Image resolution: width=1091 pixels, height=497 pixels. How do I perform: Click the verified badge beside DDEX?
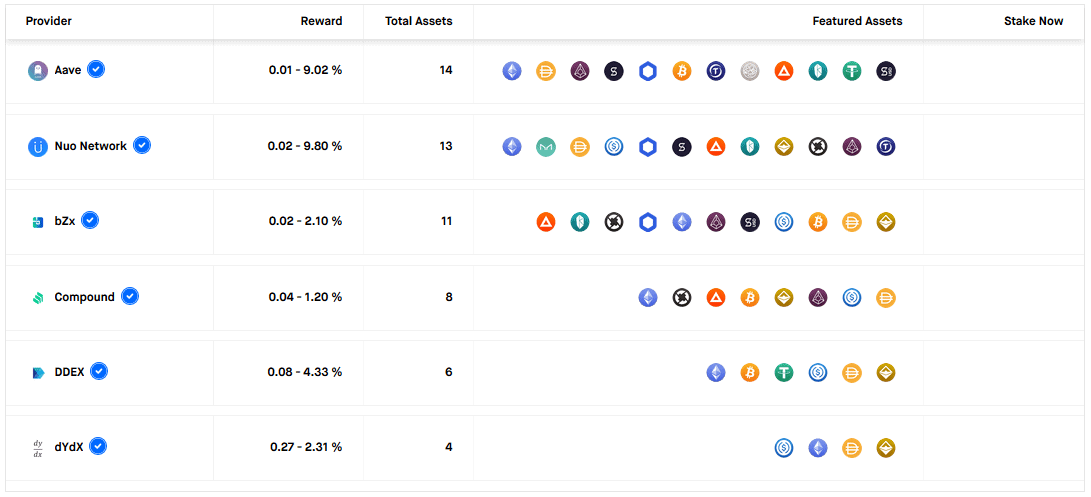coord(98,371)
